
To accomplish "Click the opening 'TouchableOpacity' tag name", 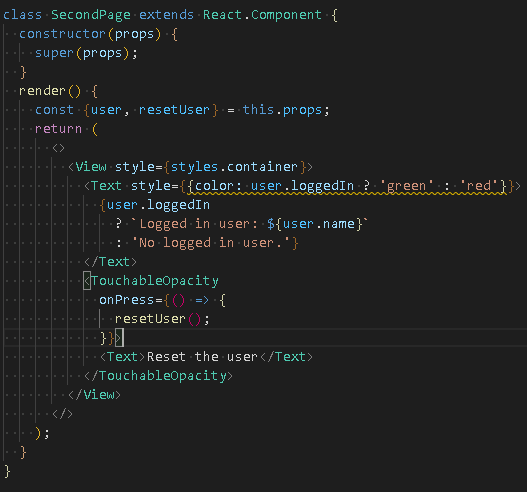I will (155, 281).
